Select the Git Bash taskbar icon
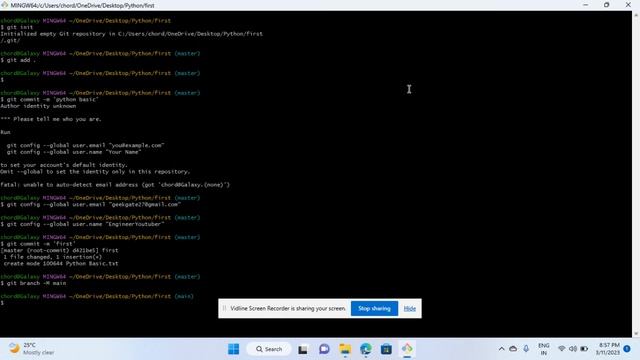The image size is (640, 360). click(x=407, y=349)
